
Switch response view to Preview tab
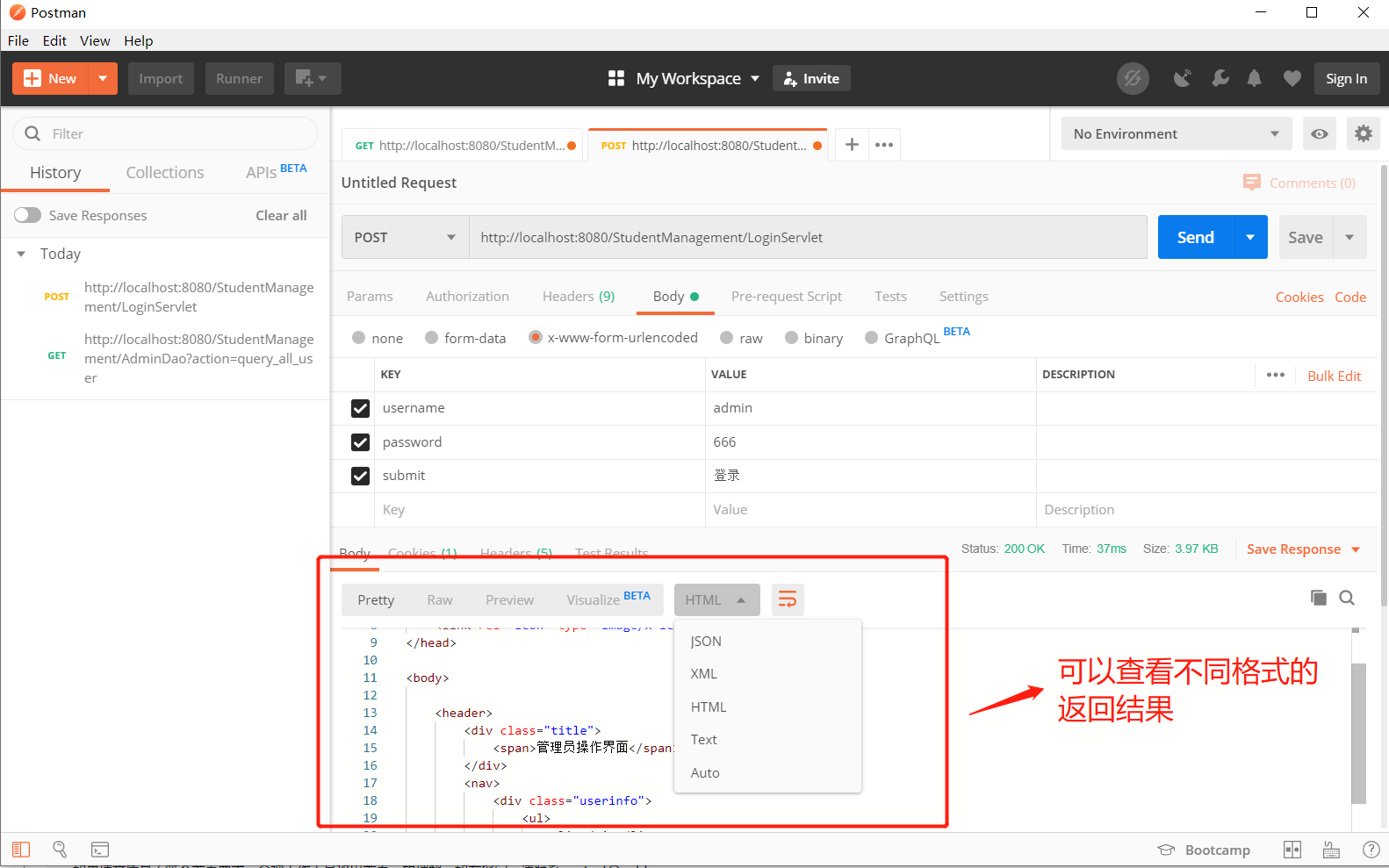(x=509, y=599)
